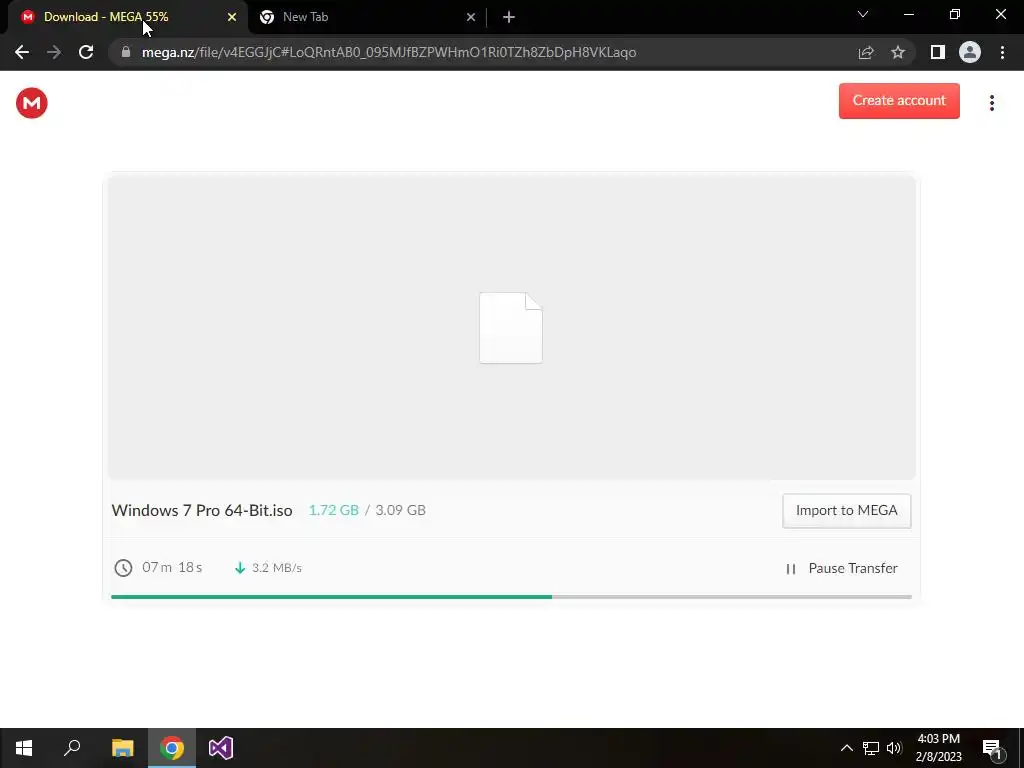Click the 07 m 18 s time remaining
Viewport: 1024px width, 768px height.
coord(172,567)
